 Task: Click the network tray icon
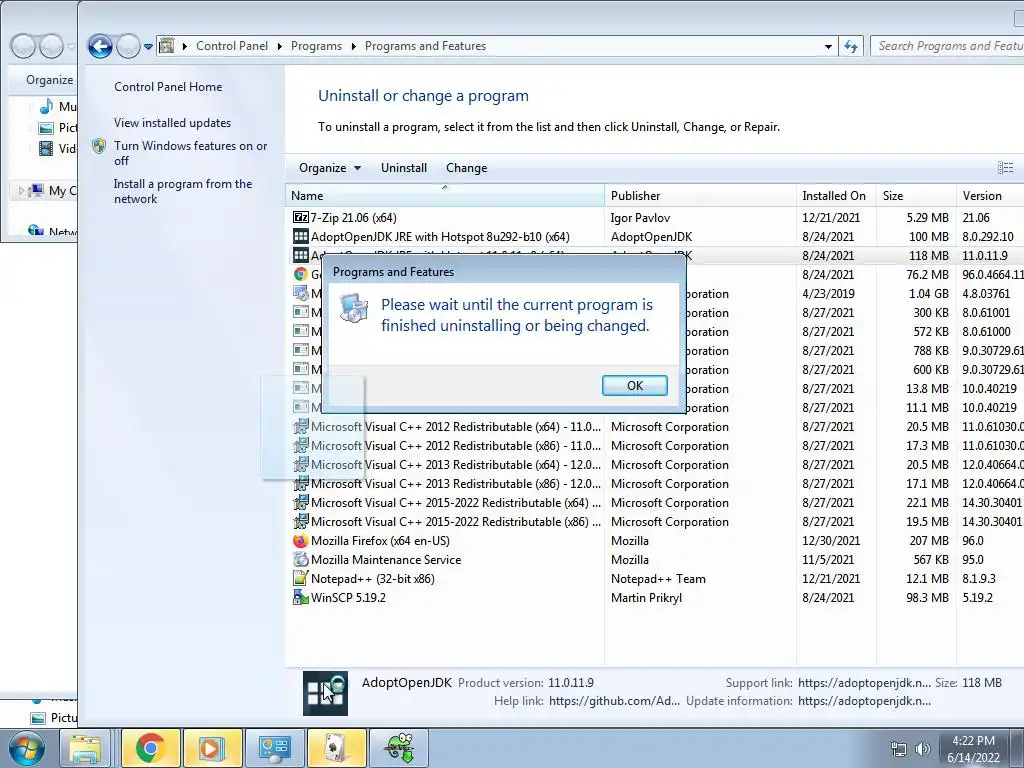pos(899,749)
